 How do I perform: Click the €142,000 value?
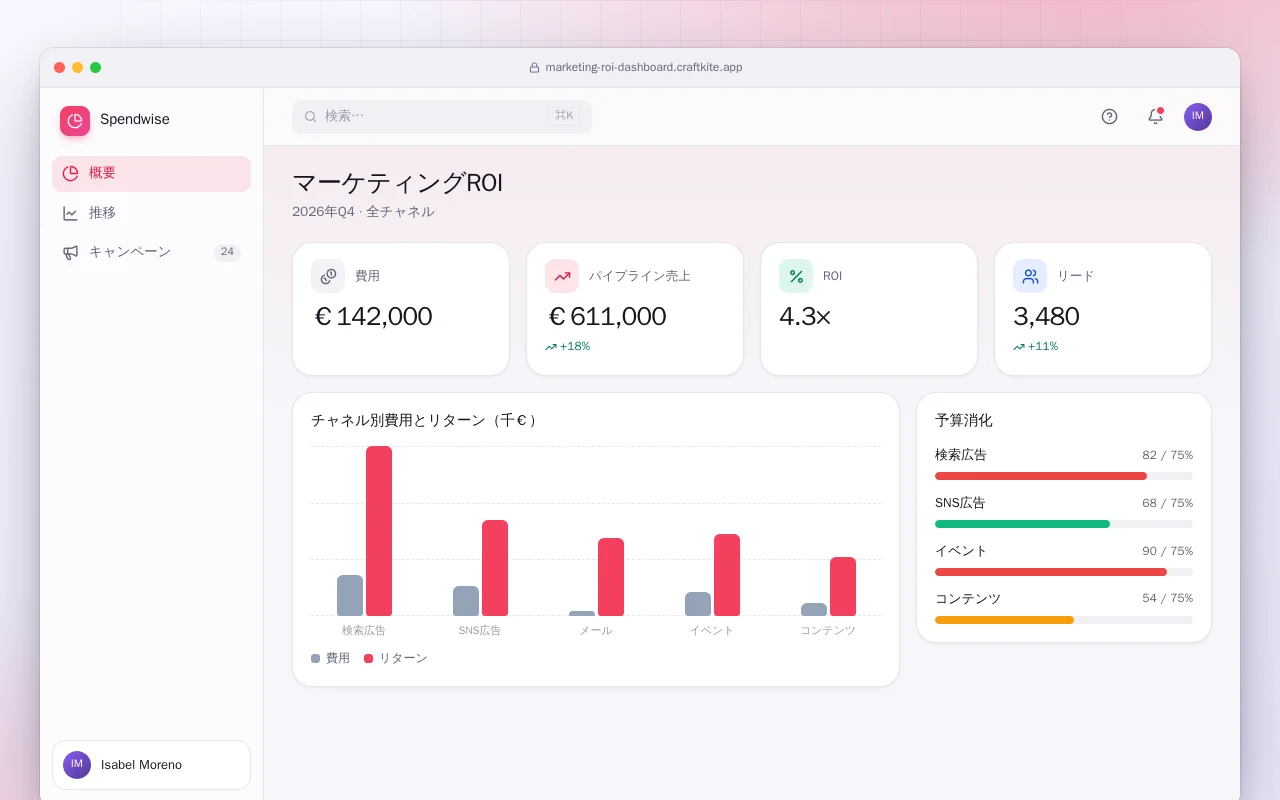pos(373,317)
